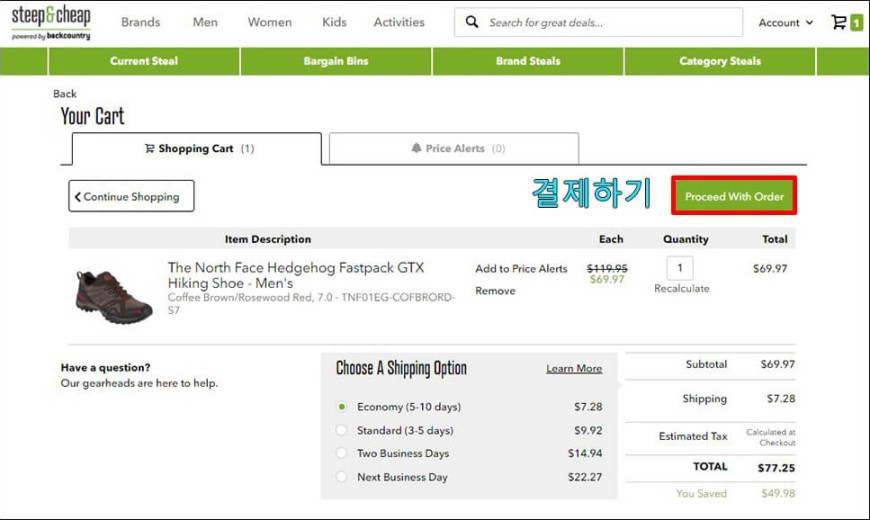Click the bell icon on Price Alerts tab
This screenshot has width=870, height=520.
coord(416,148)
